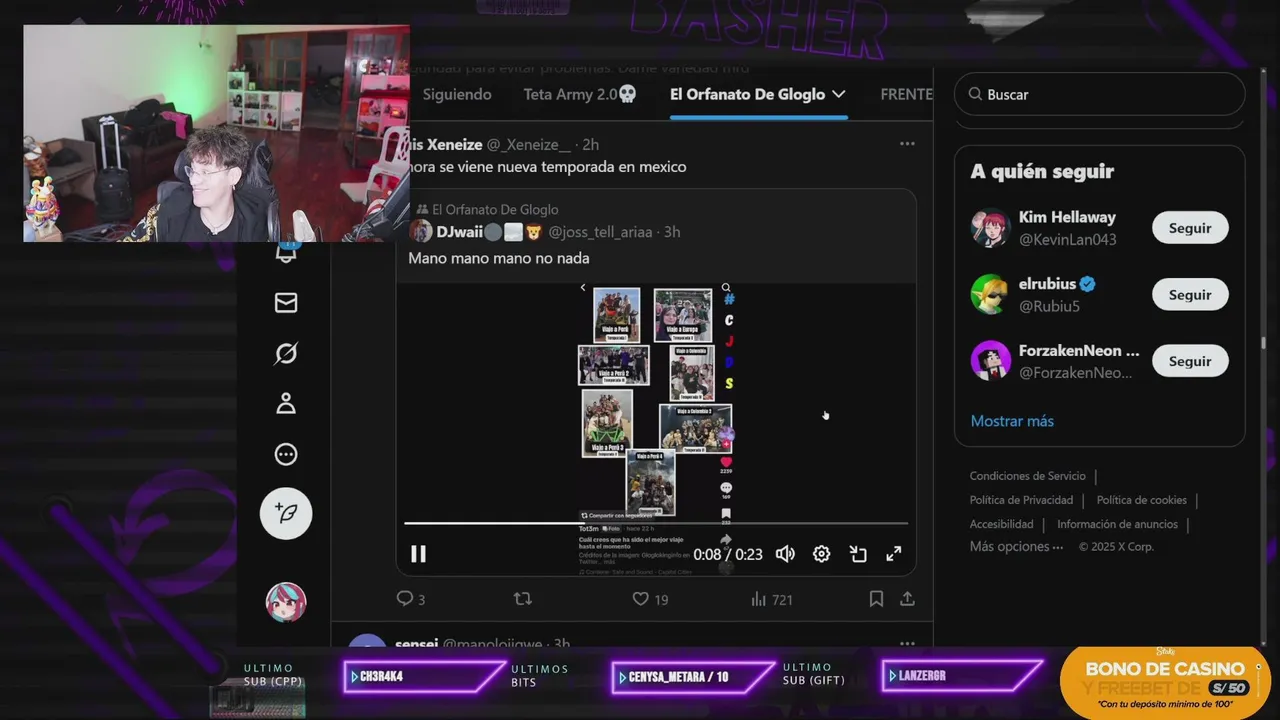
Task: Follow ForzakenNeon
Action: [x=1190, y=362]
